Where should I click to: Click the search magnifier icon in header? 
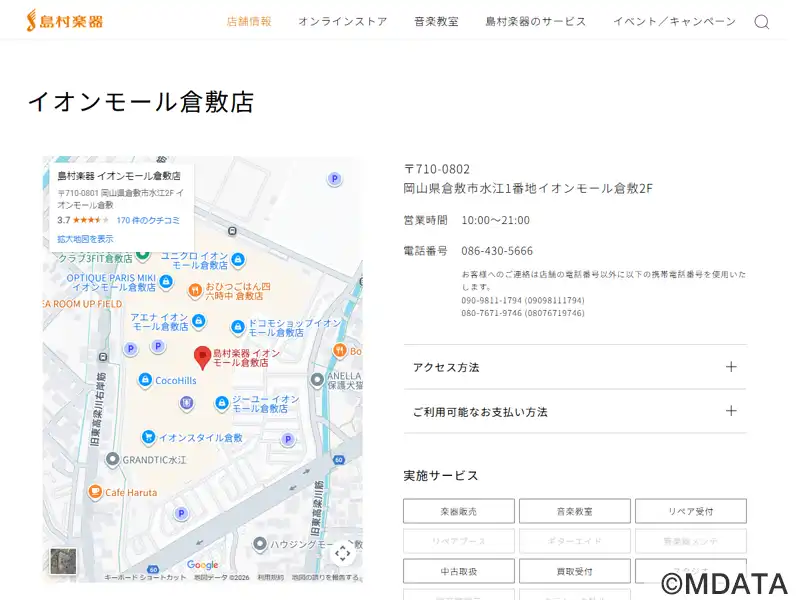[x=761, y=22]
